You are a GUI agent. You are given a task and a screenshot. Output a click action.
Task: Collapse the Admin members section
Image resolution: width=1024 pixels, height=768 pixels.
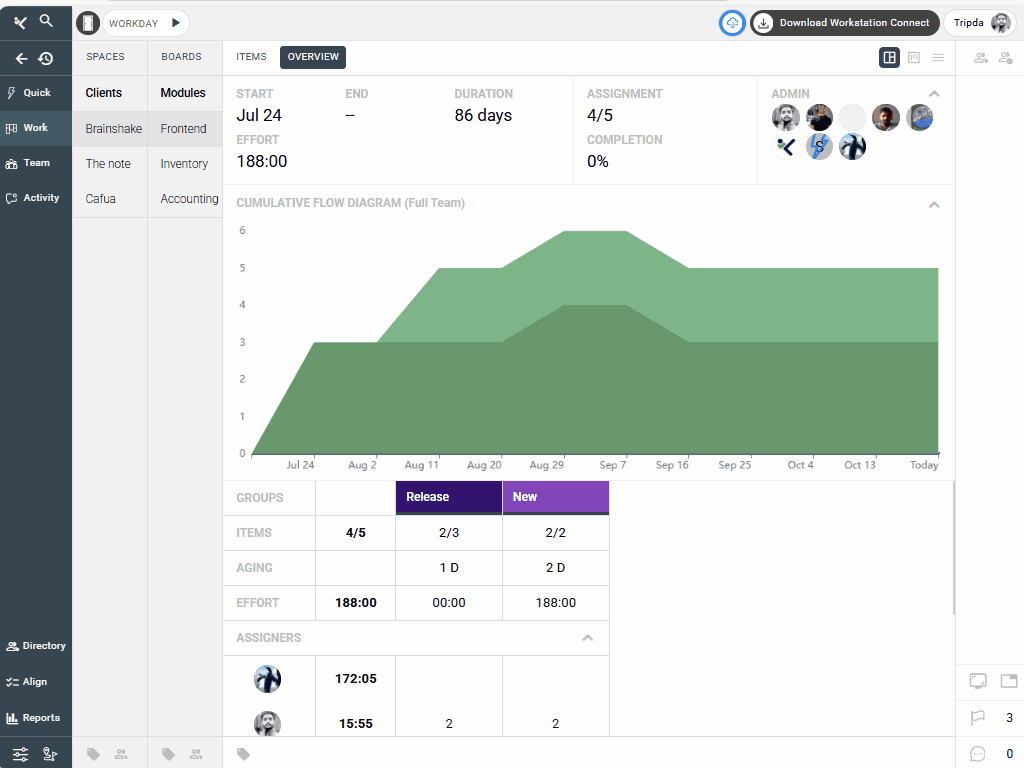[x=934, y=94]
